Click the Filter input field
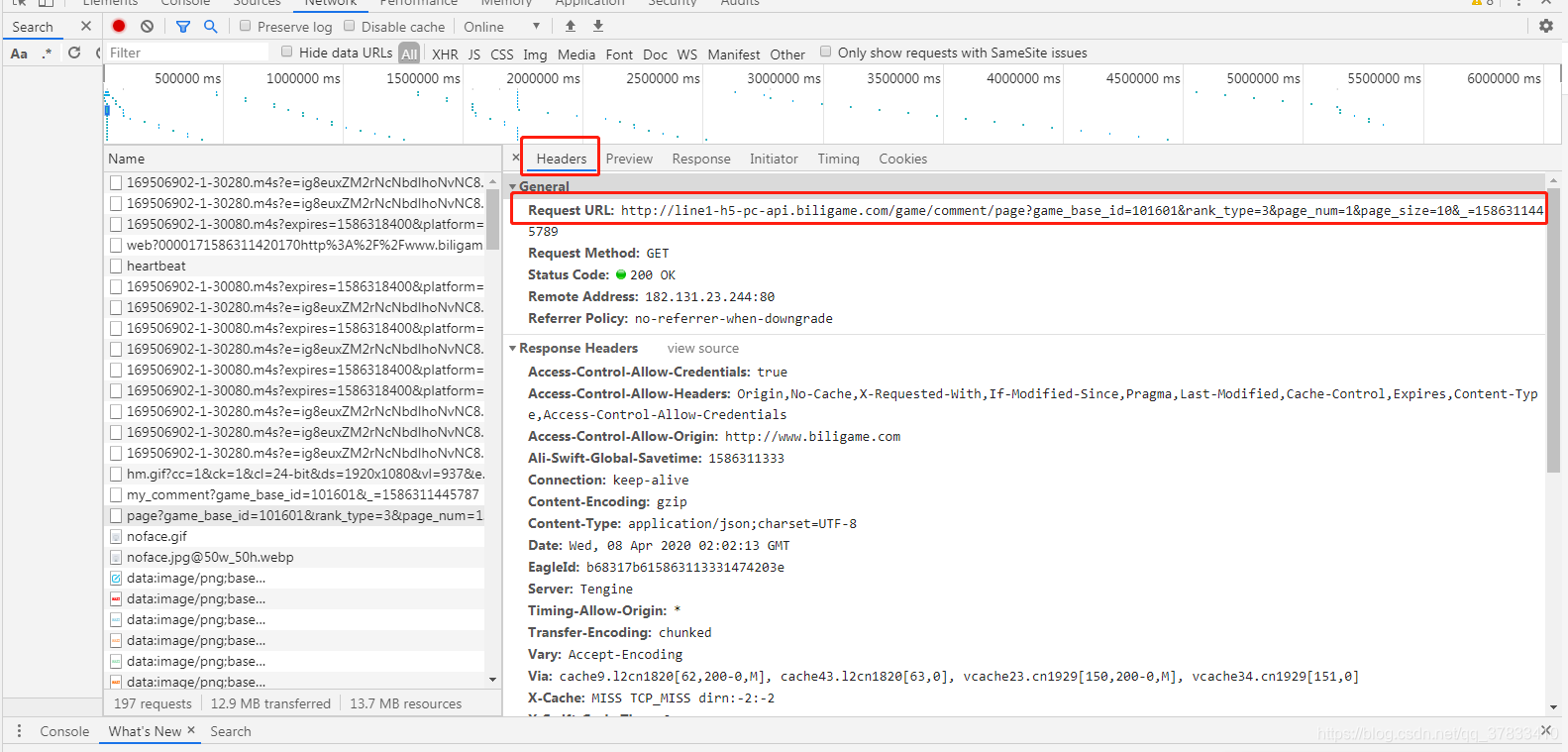 tap(188, 53)
